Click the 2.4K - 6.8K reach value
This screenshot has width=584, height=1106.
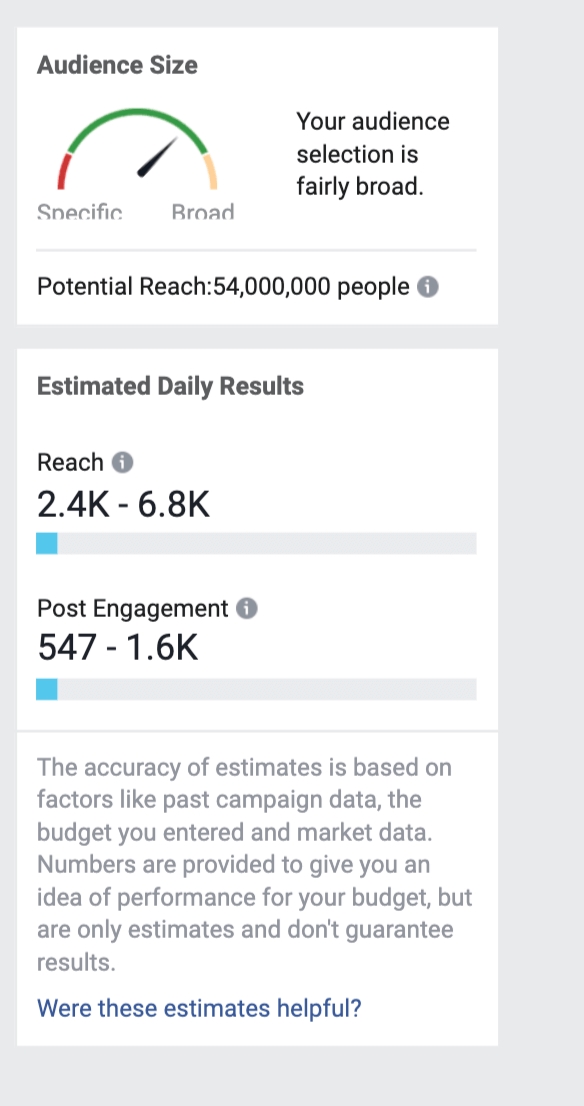123,504
